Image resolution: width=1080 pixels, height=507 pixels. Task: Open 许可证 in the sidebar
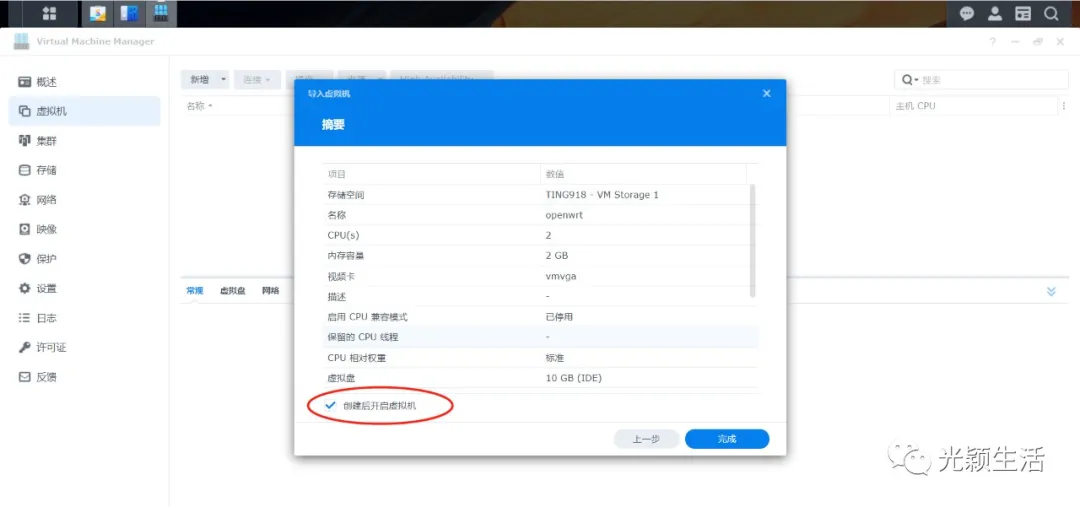click(50, 347)
